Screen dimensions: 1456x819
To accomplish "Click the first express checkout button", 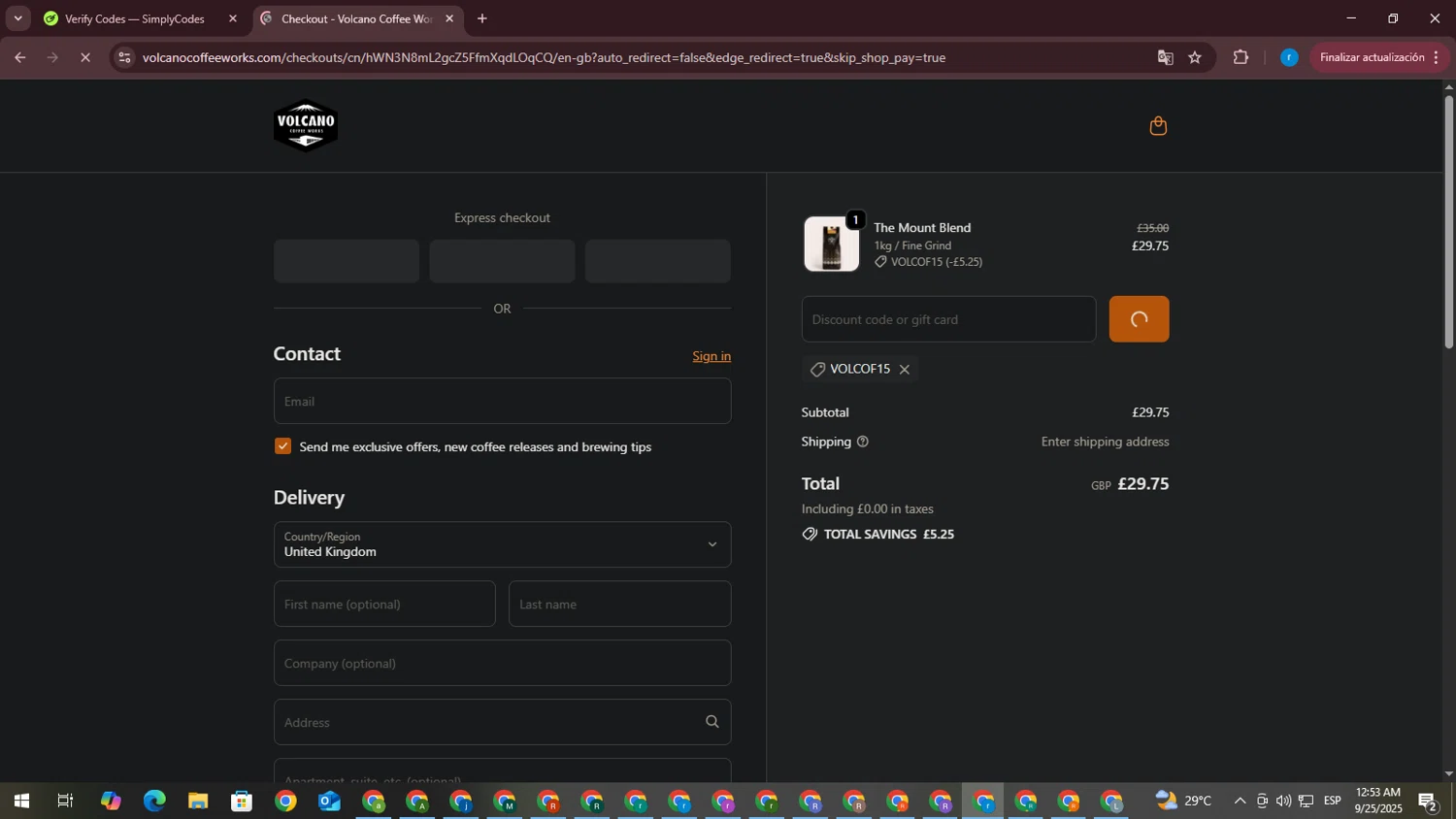I will pos(347,261).
